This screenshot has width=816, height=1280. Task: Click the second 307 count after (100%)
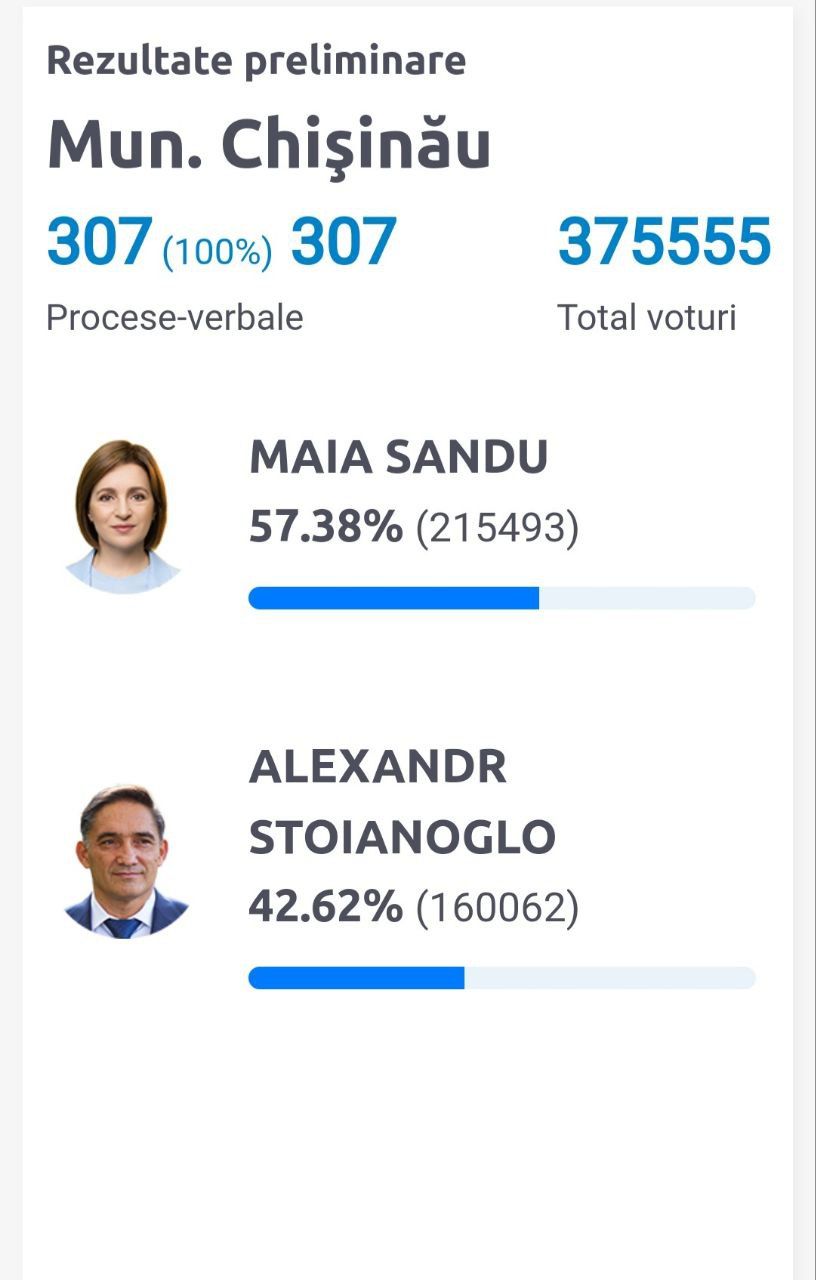[x=344, y=242]
